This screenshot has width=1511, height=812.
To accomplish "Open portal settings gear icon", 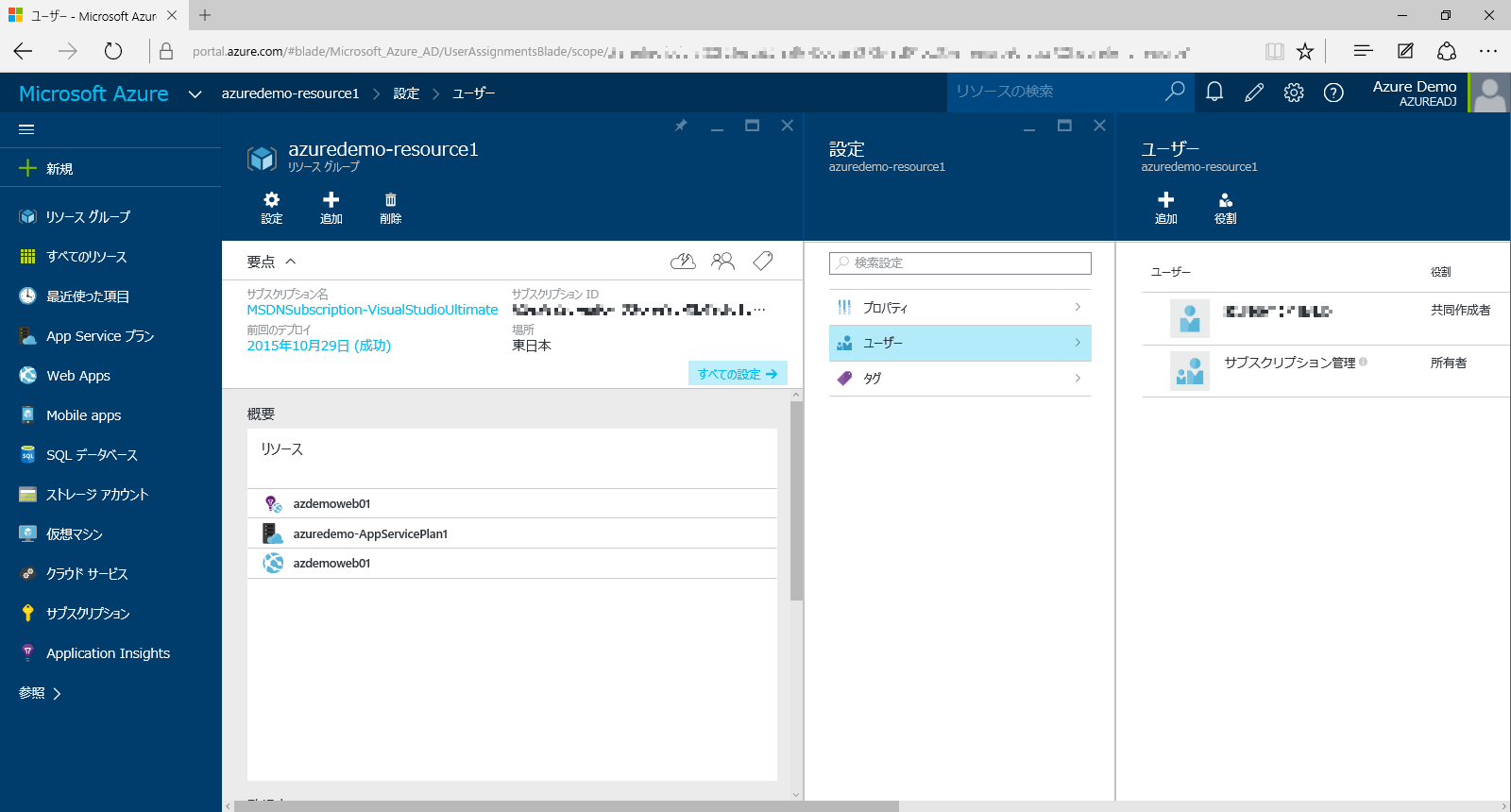I will pos(1294,92).
